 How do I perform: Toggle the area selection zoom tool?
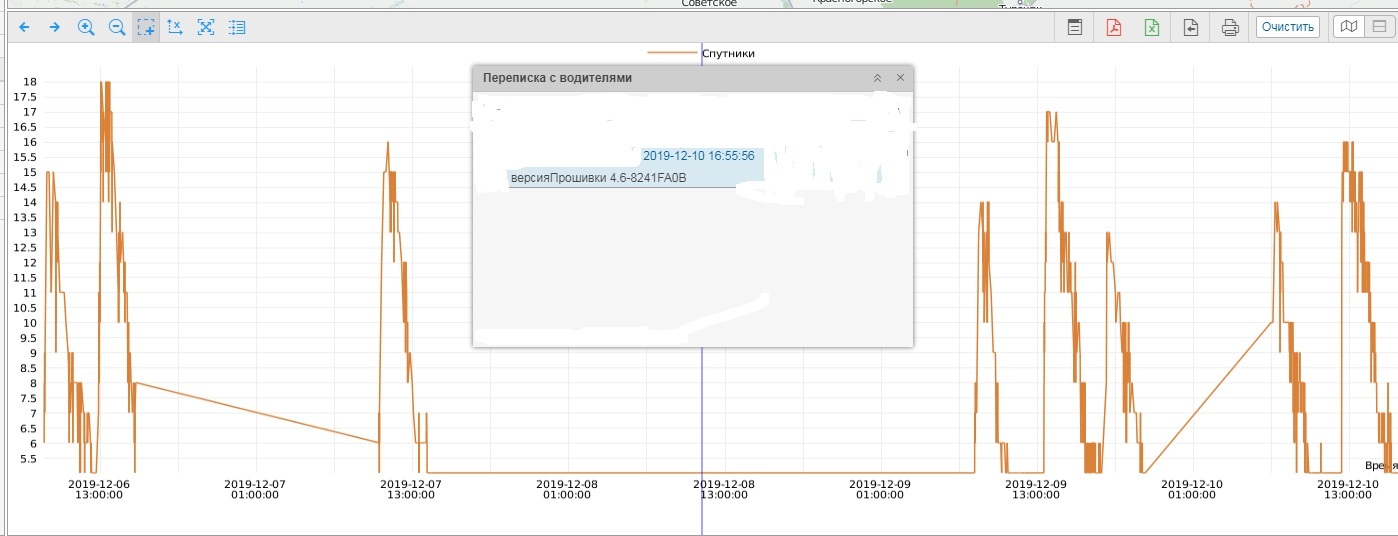coord(146,27)
